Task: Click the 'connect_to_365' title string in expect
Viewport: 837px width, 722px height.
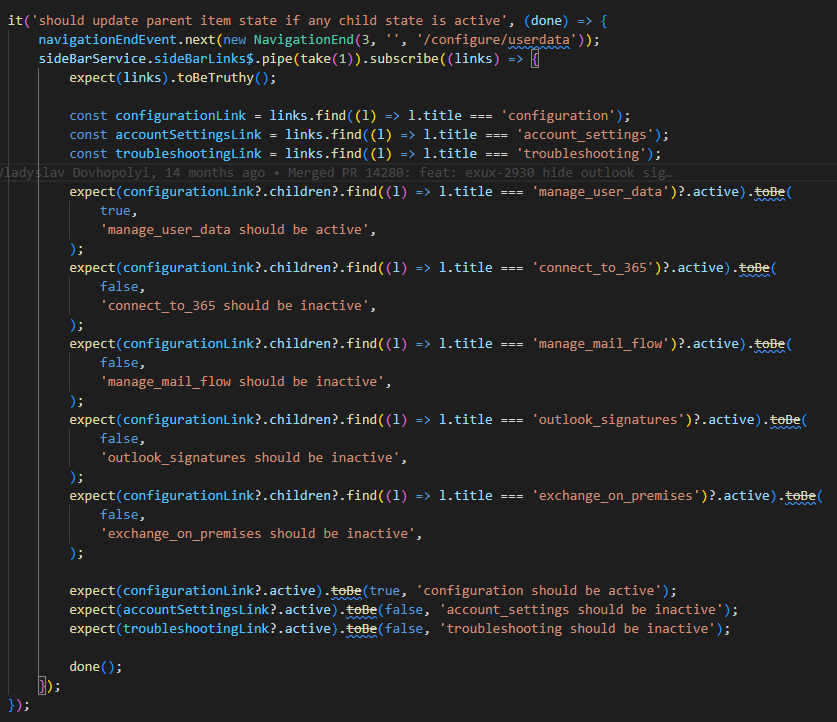Action: (x=593, y=268)
